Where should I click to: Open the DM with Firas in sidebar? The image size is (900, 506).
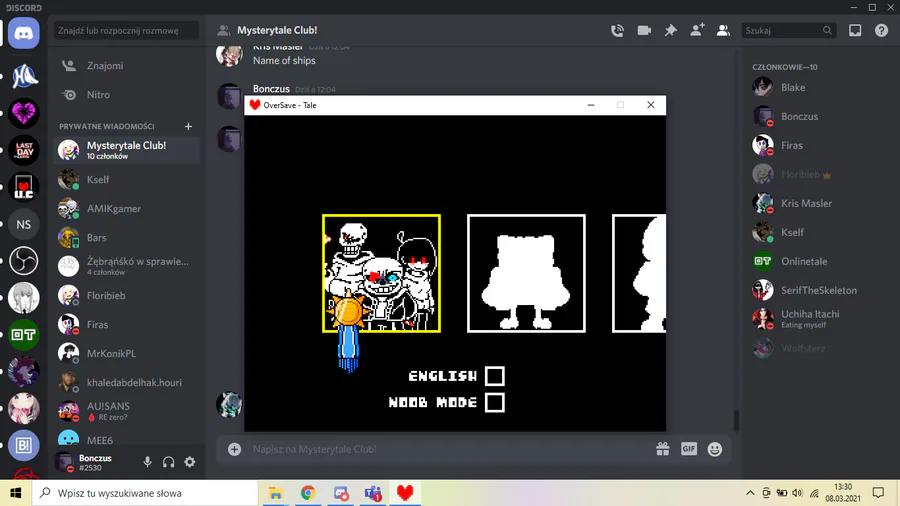click(126, 324)
